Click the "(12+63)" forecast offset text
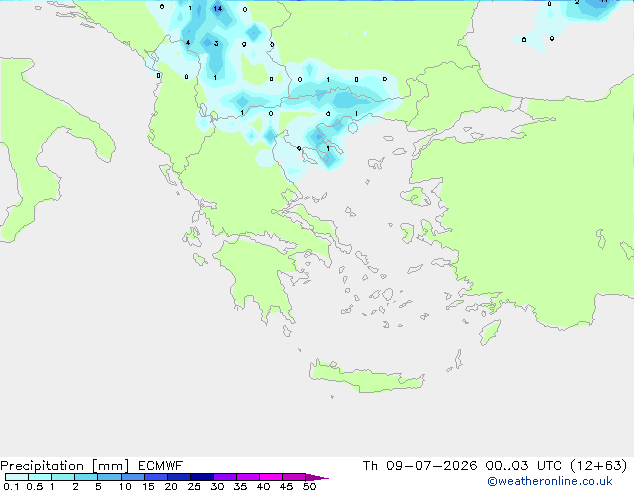 [x=598, y=466]
